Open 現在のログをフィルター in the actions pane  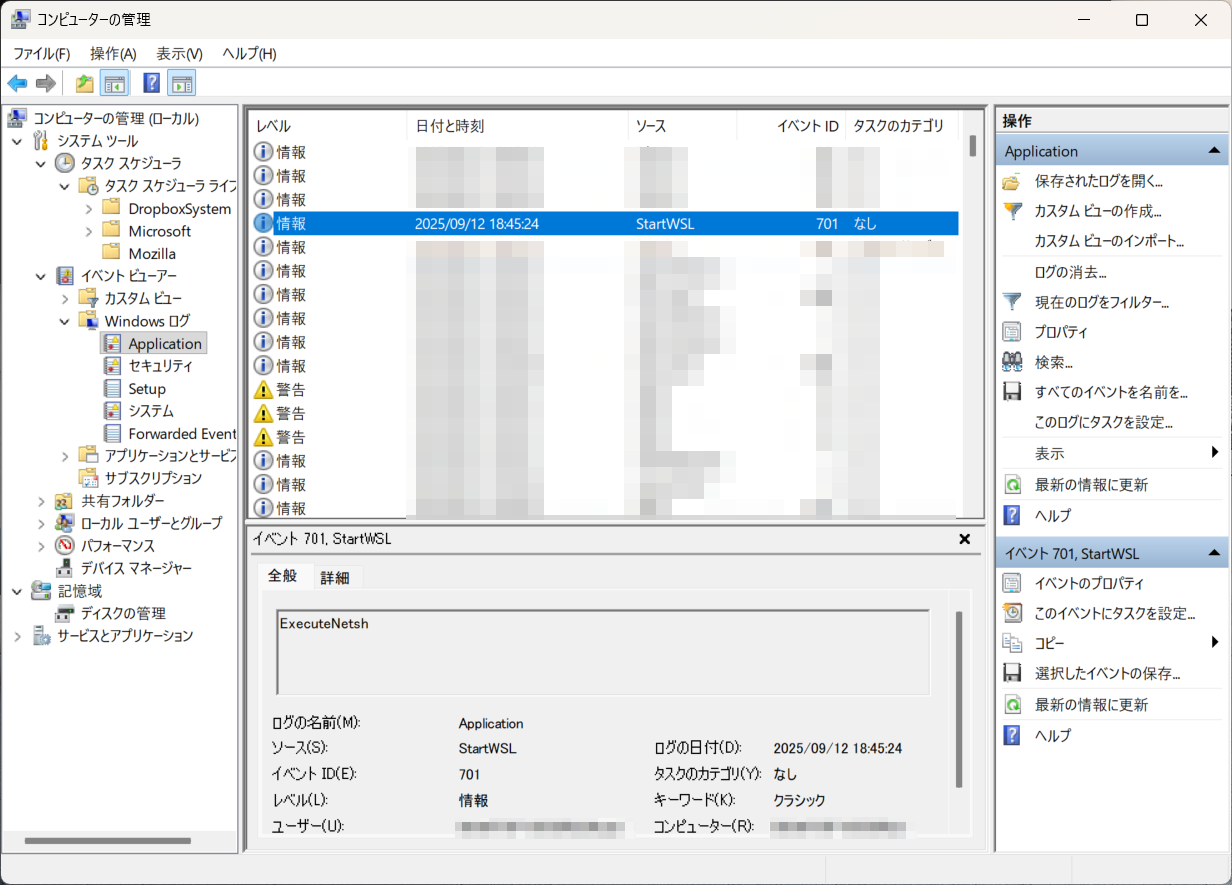pos(1101,302)
